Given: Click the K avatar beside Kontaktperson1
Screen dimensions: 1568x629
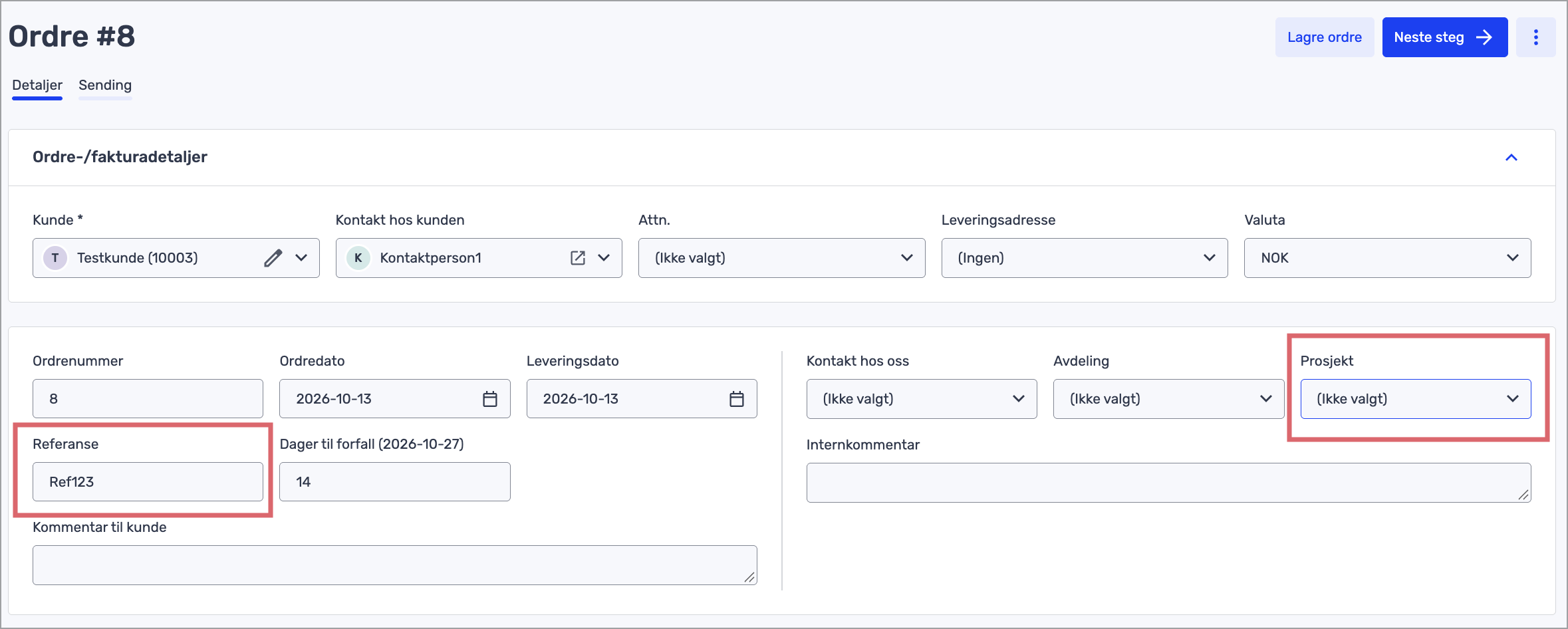Looking at the screenshot, I should click(358, 258).
